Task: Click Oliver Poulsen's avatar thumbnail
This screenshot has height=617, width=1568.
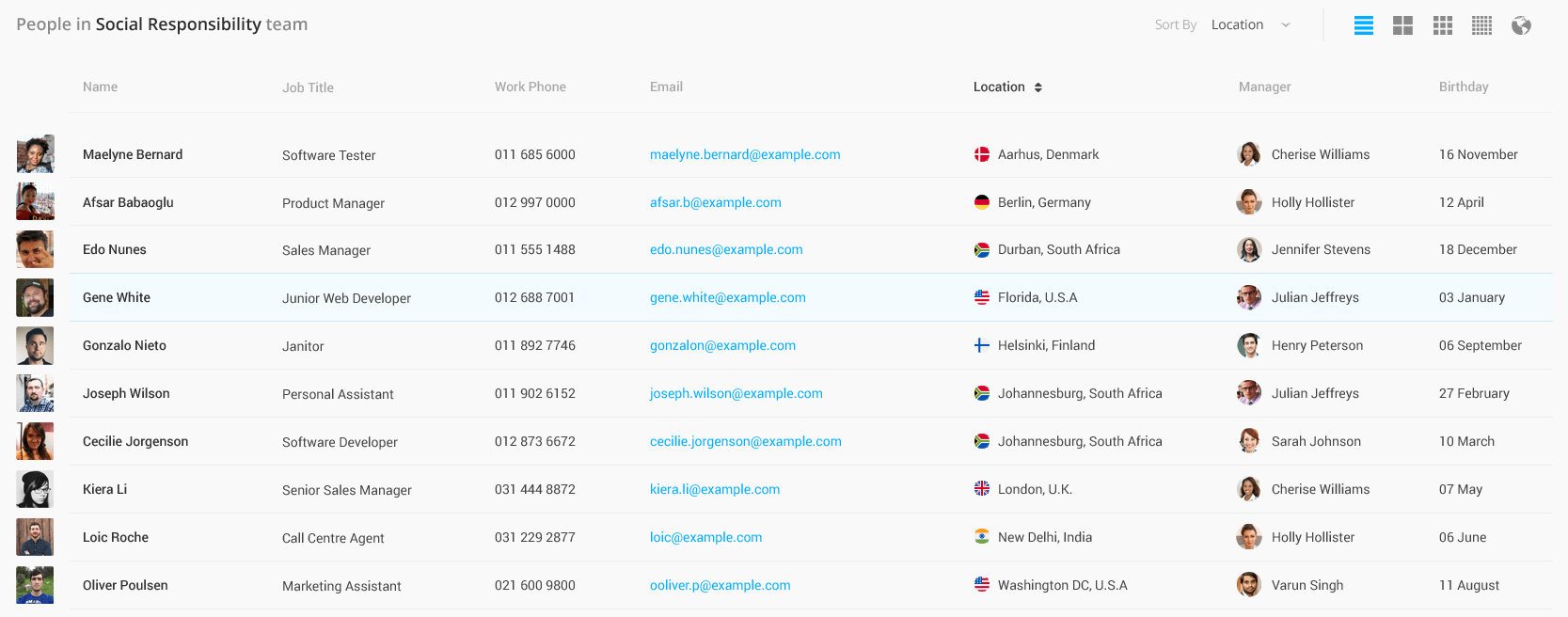Action: coord(35,585)
